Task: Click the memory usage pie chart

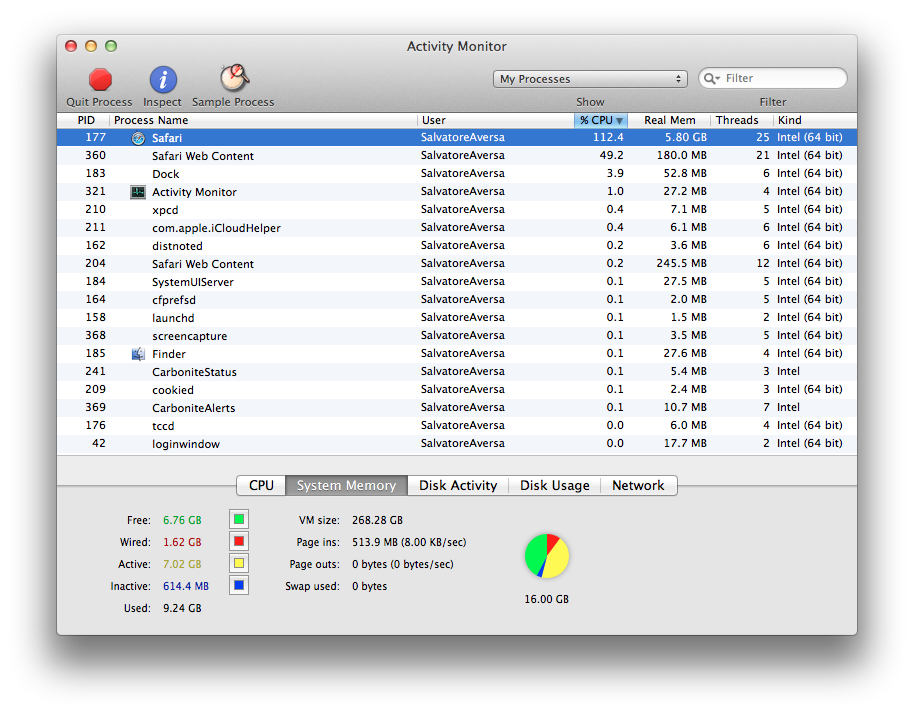Action: (547, 556)
